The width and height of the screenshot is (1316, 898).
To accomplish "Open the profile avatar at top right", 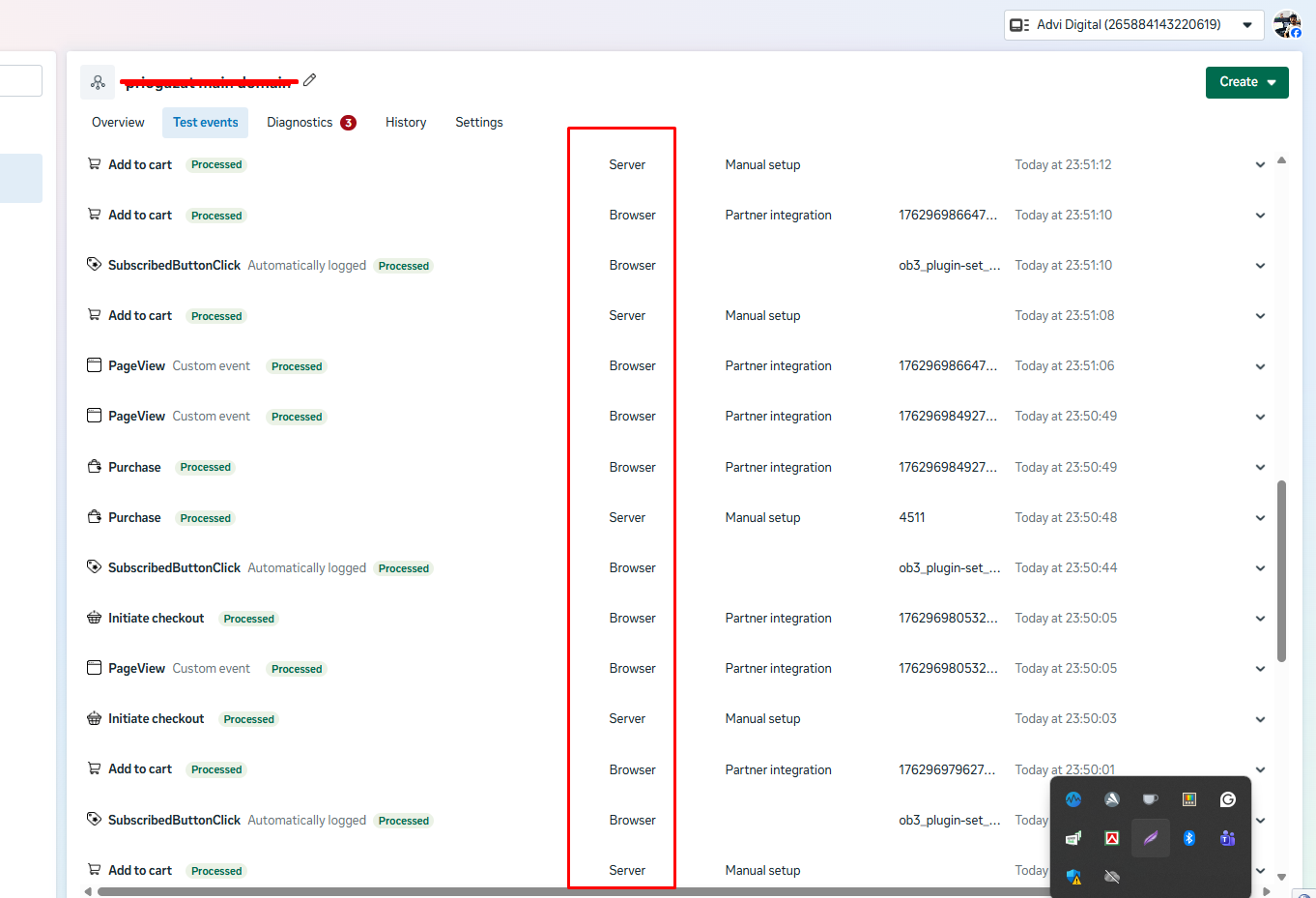I will [1286, 24].
